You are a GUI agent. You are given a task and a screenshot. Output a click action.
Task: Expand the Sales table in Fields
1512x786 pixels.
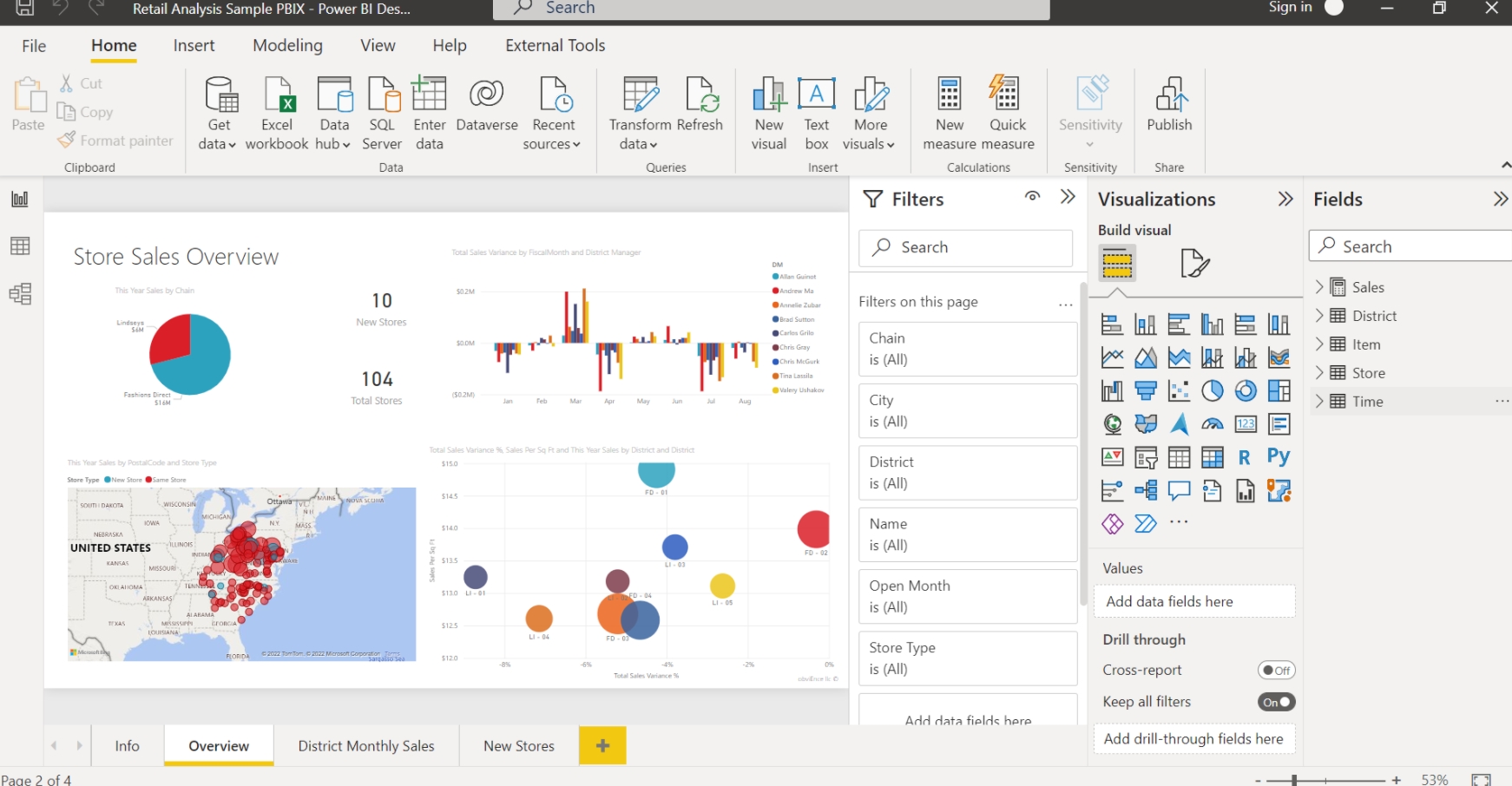[x=1319, y=287]
